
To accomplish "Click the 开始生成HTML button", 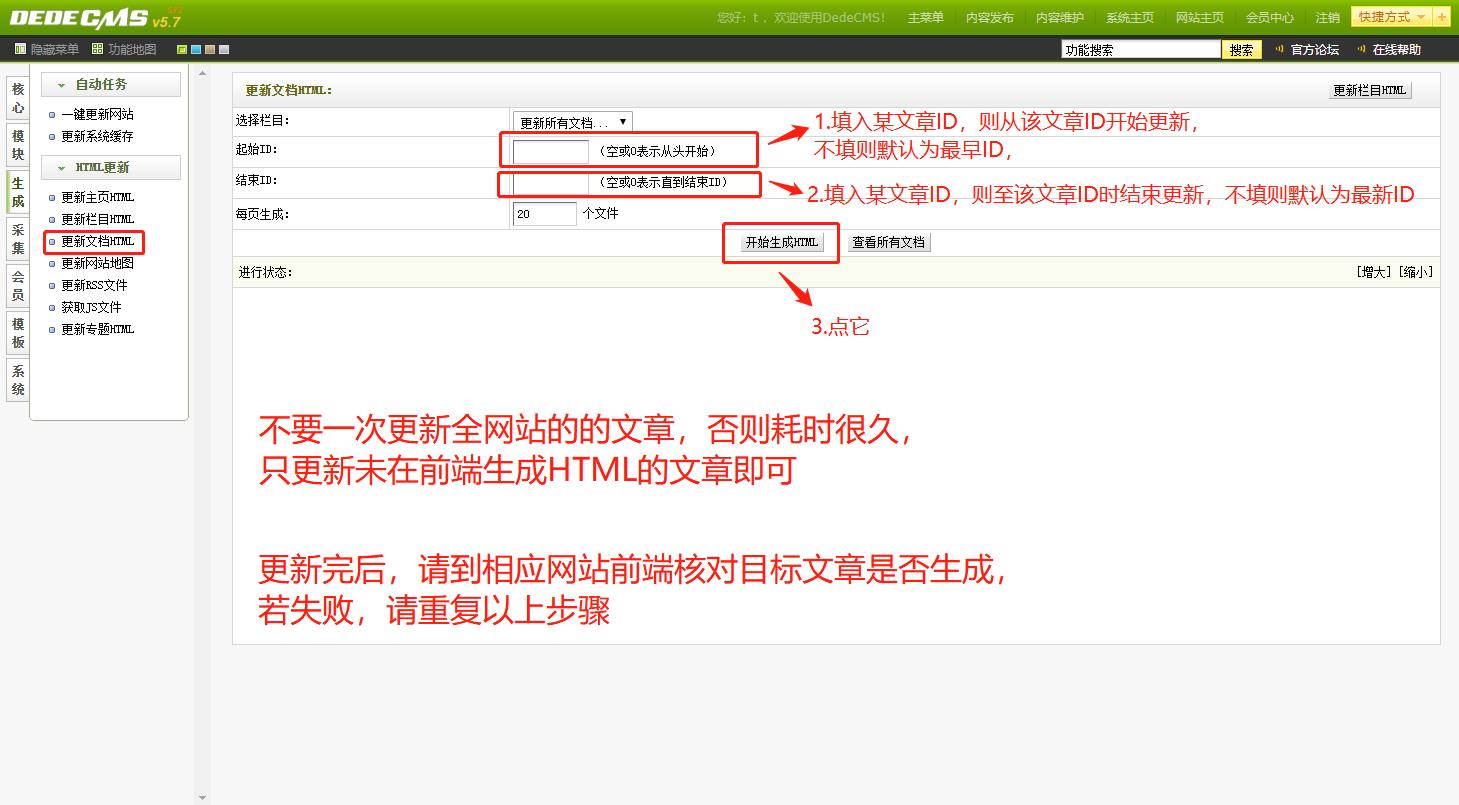I will point(782,242).
